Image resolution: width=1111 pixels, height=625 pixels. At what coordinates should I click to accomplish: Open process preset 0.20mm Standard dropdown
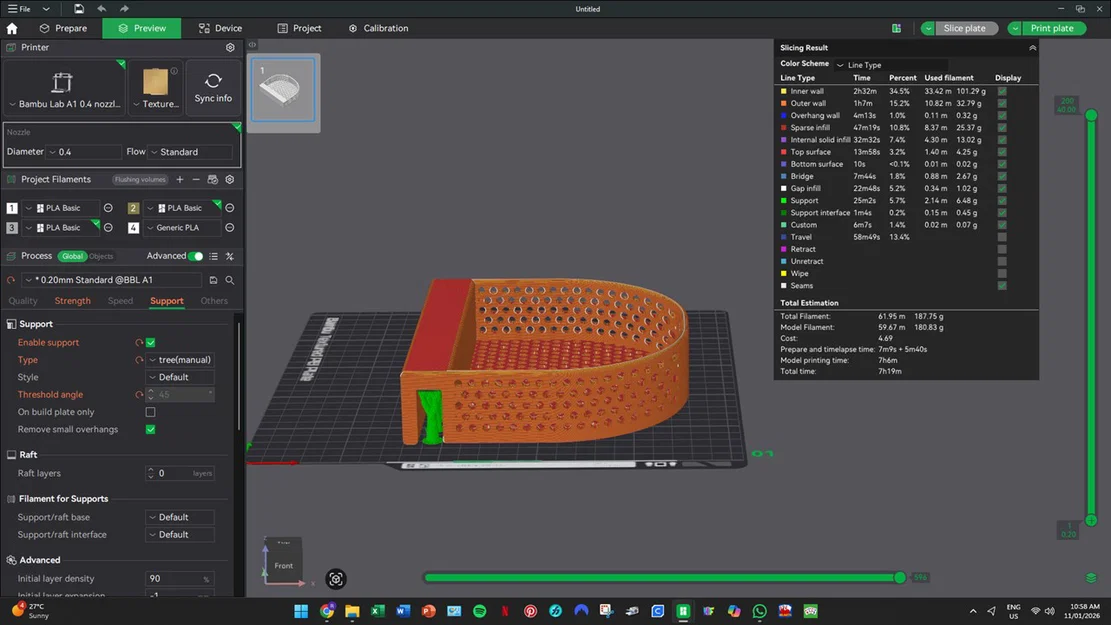(112, 280)
